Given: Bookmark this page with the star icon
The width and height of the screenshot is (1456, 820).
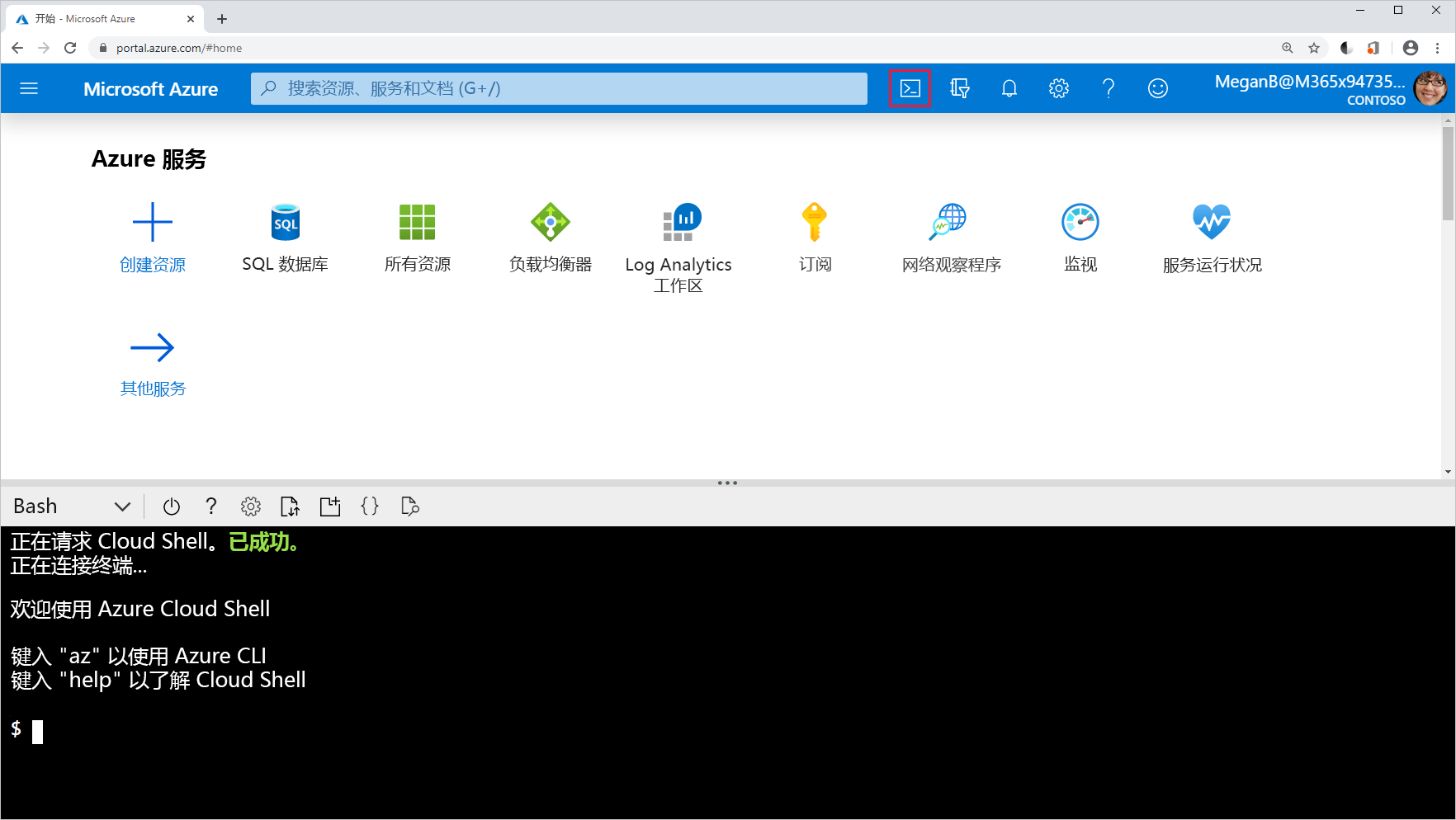Looking at the screenshot, I should pyautogui.click(x=1314, y=48).
